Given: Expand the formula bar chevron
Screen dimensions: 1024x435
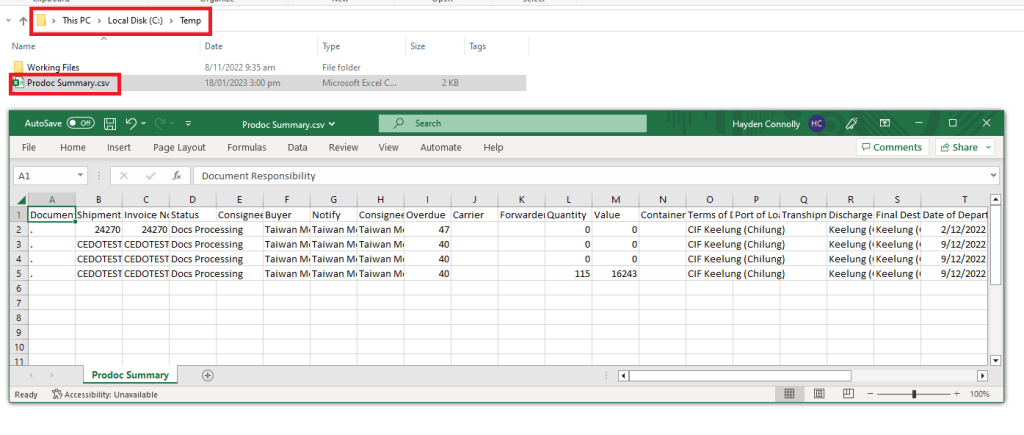Looking at the screenshot, I should coord(993,175).
